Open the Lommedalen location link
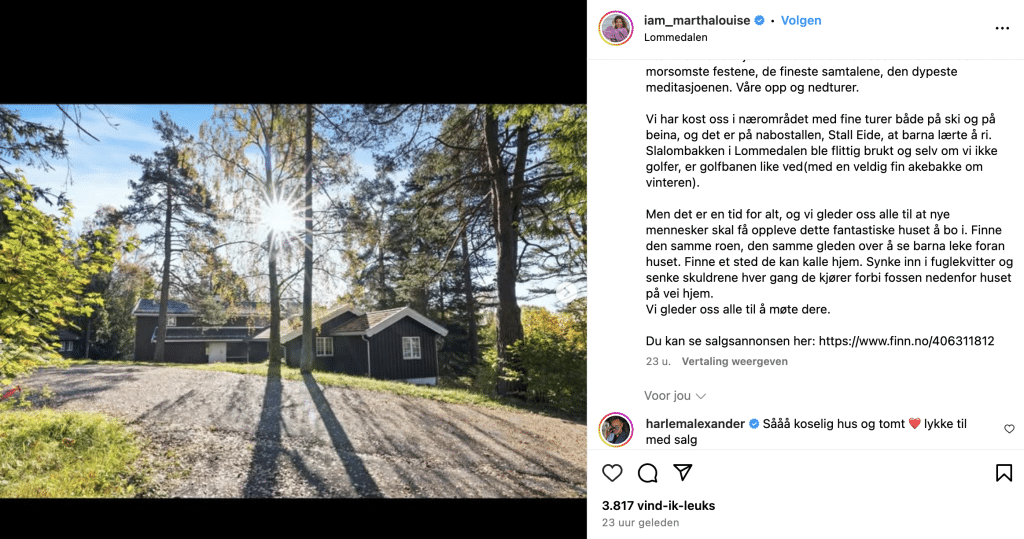Viewport: 1024px width, 539px height. point(675,37)
